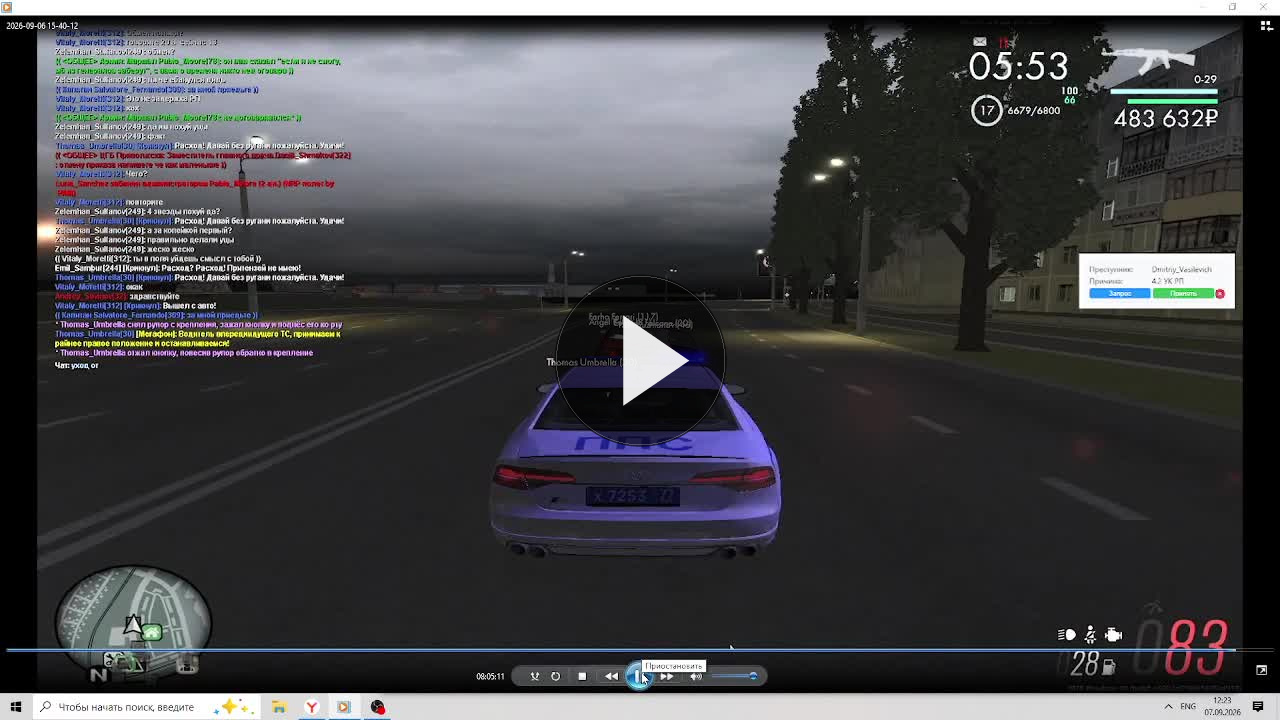
Task: Click the mail envelope HUD icon
Action: click(980, 42)
